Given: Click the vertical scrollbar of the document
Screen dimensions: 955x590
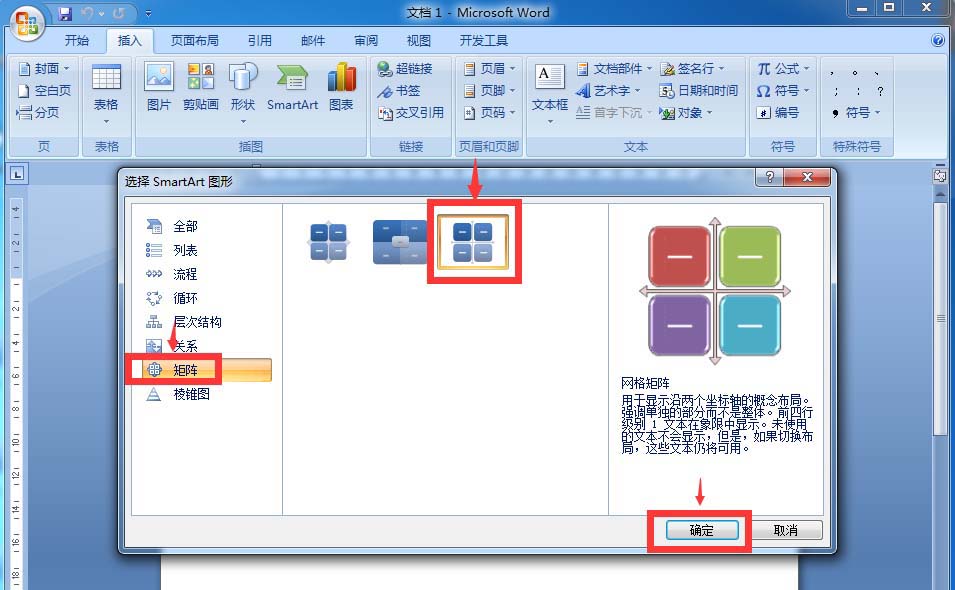Looking at the screenshot, I should pyautogui.click(x=941, y=319).
